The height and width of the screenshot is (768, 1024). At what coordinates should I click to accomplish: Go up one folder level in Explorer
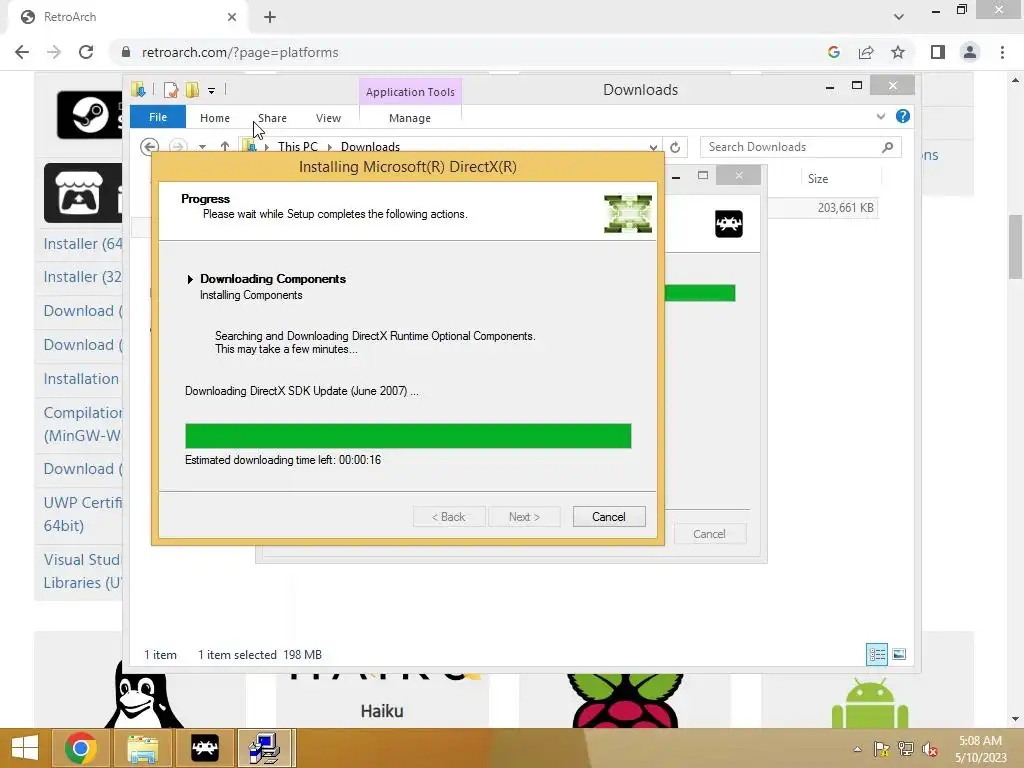click(x=225, y=147)
